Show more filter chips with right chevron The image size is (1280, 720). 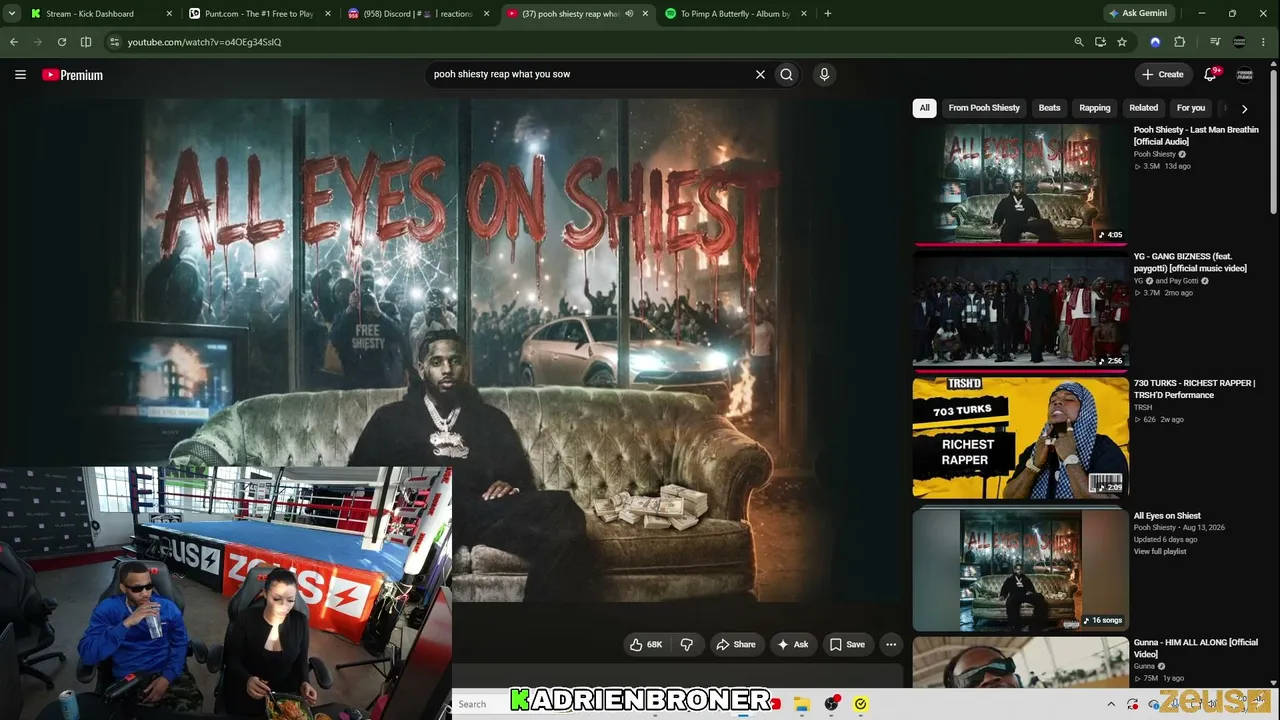pyautogui.click(x=1244, y=108)
